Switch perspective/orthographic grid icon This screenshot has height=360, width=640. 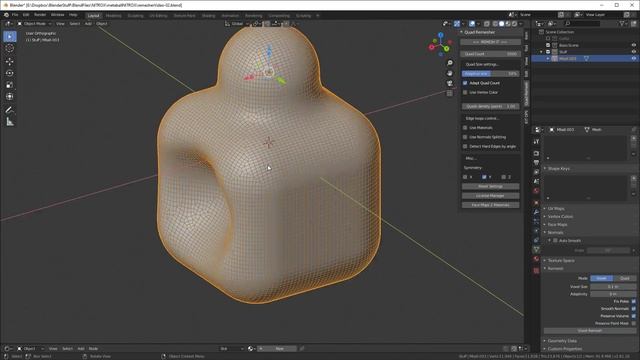(x=450, y=93)
